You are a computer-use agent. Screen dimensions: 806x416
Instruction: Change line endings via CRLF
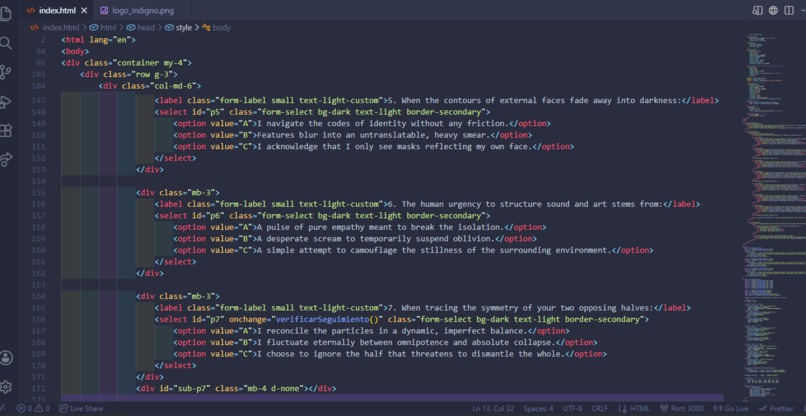click(599, 408)
